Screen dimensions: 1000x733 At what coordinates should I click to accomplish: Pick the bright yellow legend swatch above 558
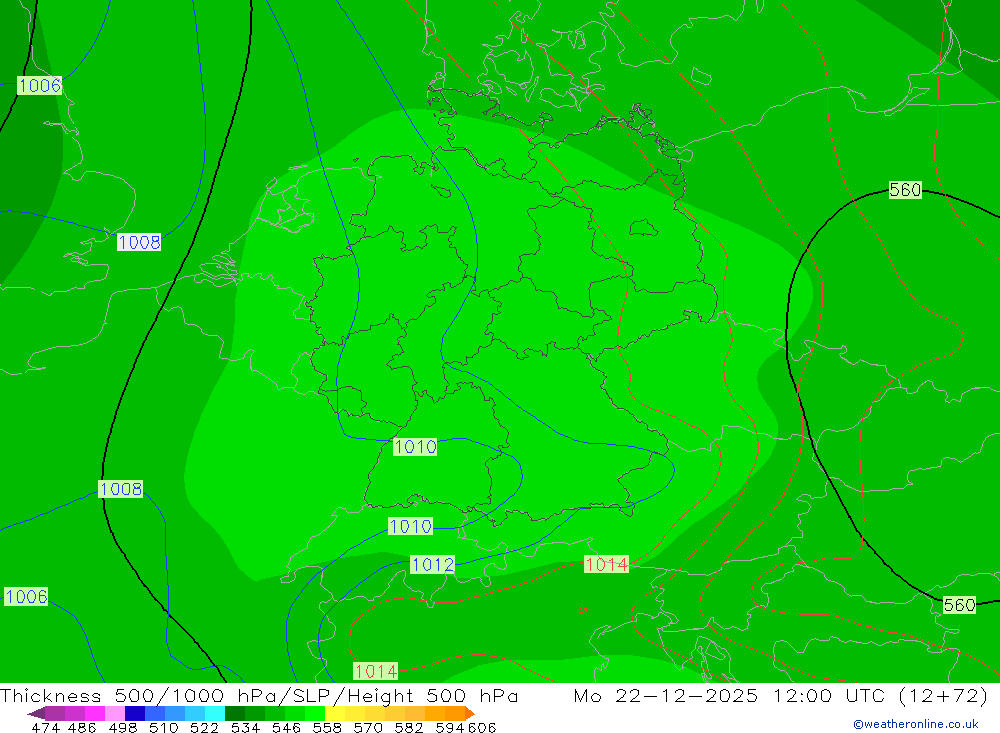point(335,713)
